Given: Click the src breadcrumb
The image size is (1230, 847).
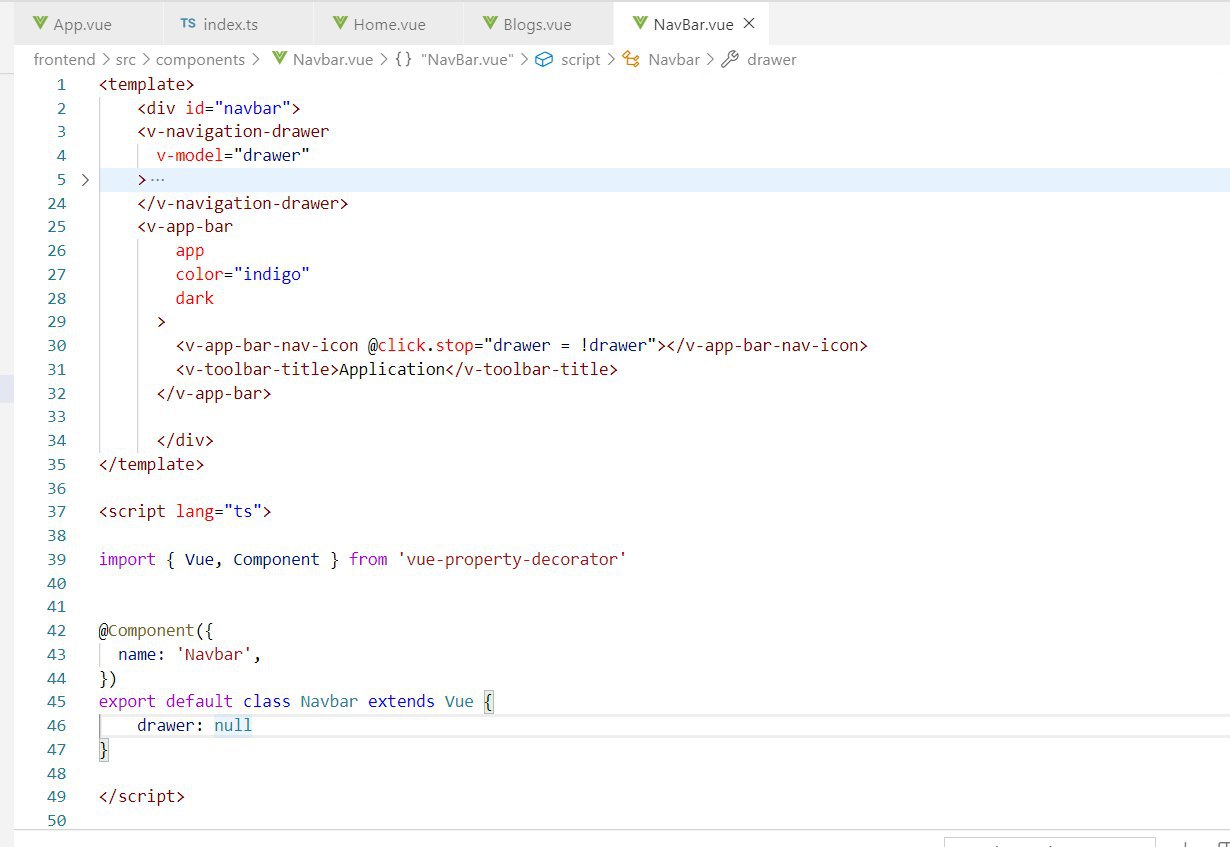Looking at the screenshot, I should point(125,59).
